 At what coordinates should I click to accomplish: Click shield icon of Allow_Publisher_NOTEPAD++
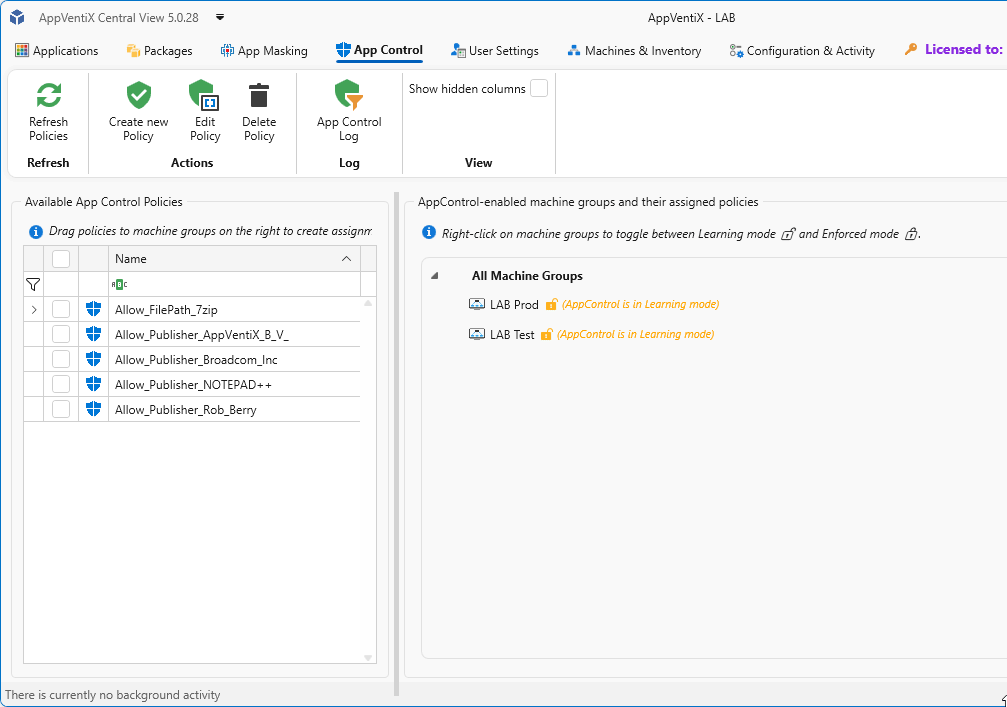tap(94, 385)
